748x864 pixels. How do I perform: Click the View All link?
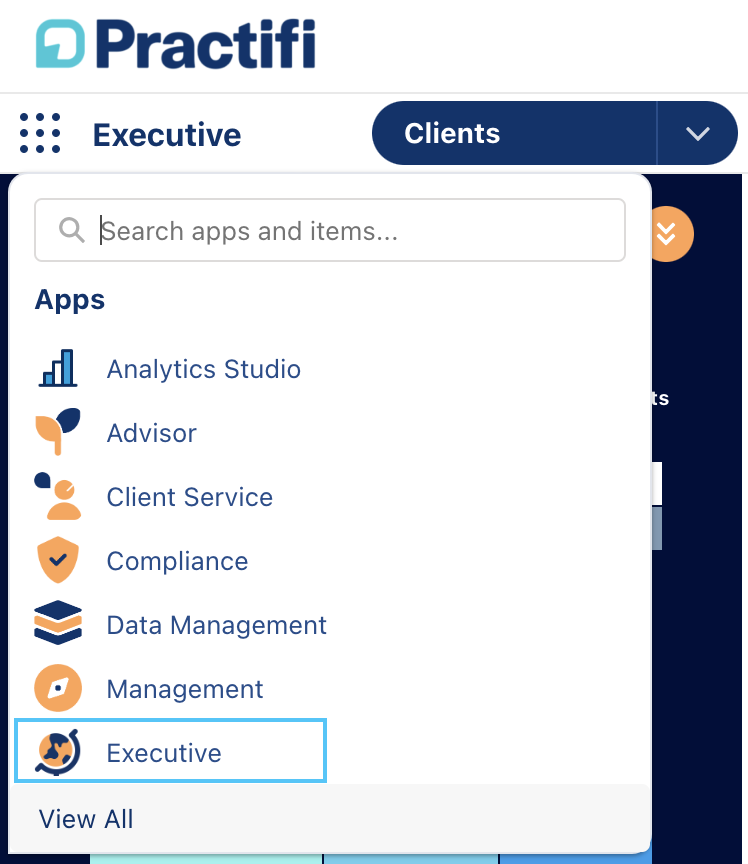[x=86, y=819]
